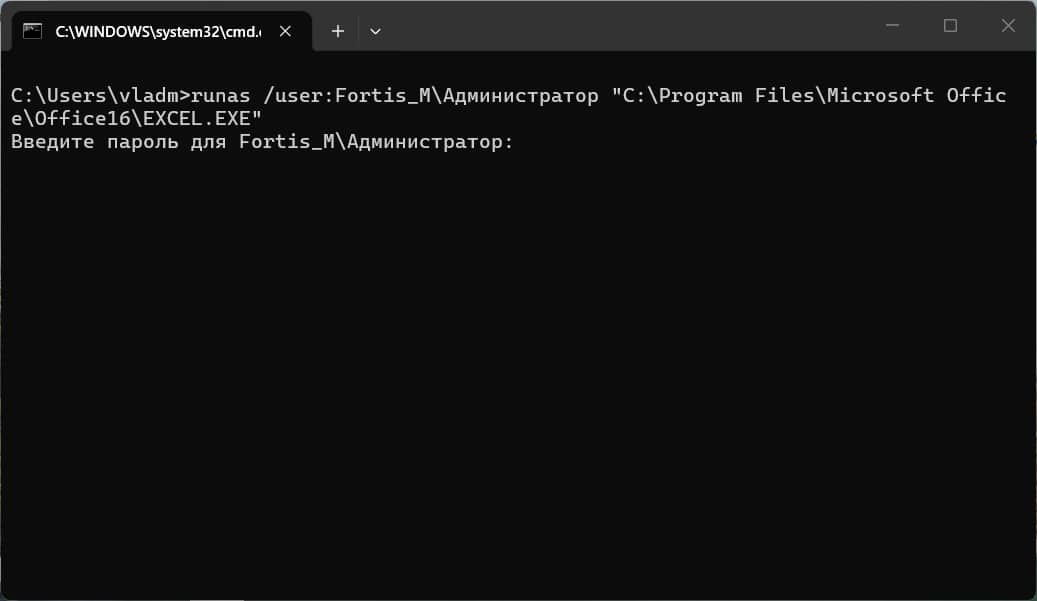Viewport: 1037px width, 601px height.
Task: Click the /user:Fortis_M parameter text
Action: pos(347,96)
